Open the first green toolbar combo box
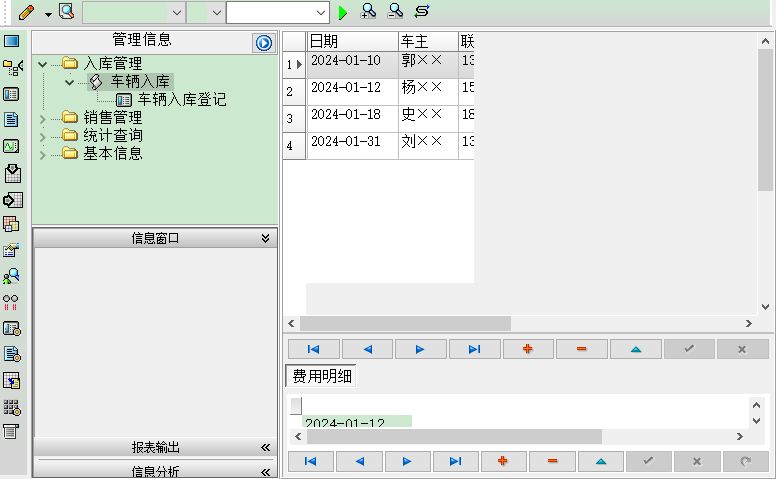Screen dimensions: 776x479 pyautogui.click(x=134, y=13)
